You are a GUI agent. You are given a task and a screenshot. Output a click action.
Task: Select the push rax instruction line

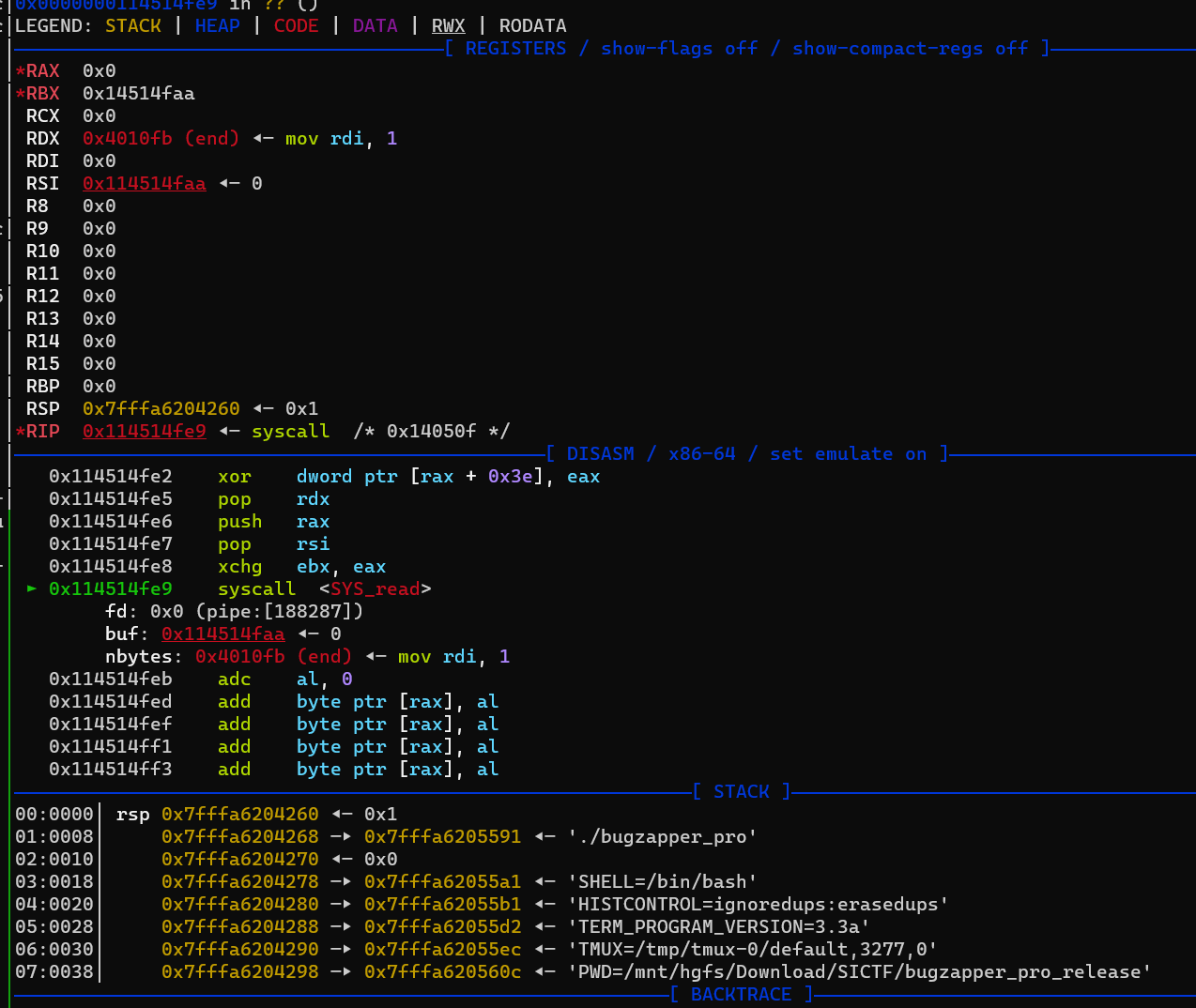190,521
